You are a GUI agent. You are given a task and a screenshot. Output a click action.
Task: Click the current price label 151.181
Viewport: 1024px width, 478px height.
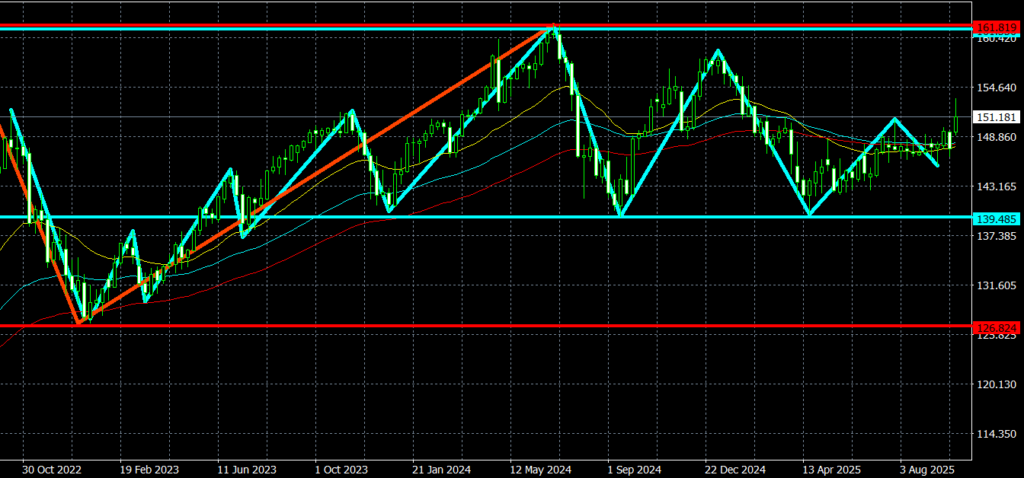click(997, 117)
